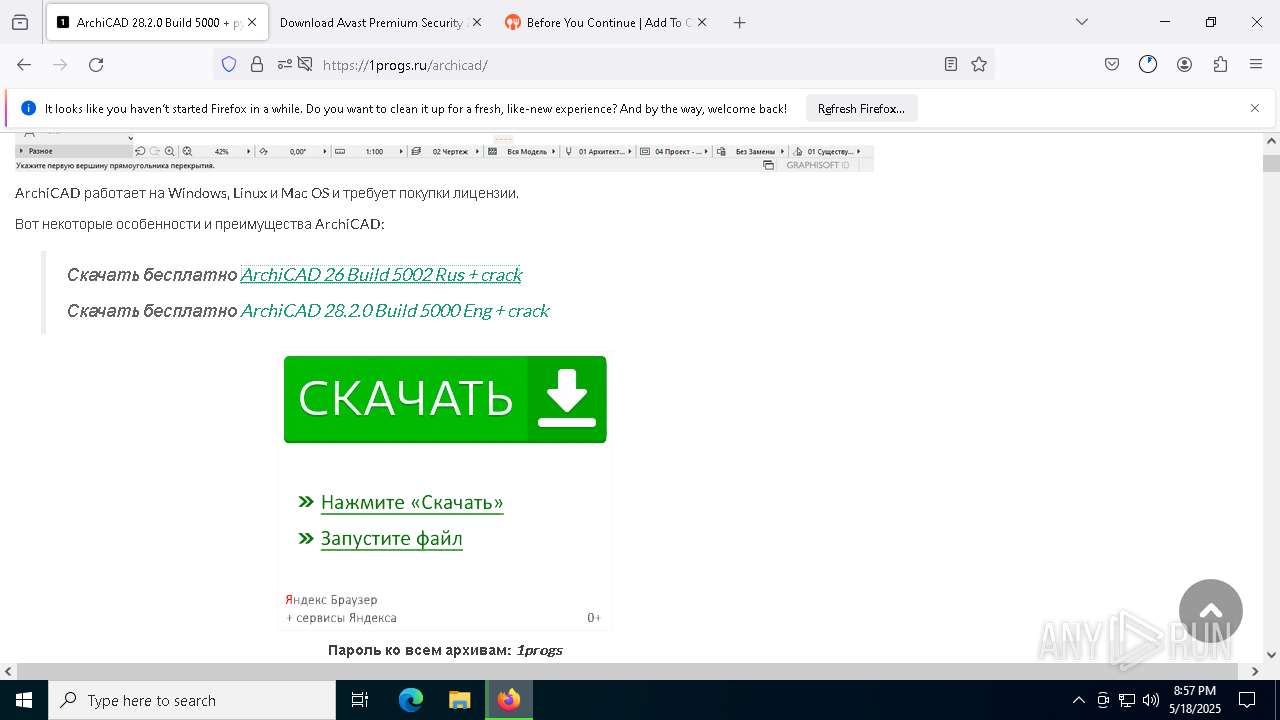Open the Windows Start menu
Image resolution: width=1280 pixels, height=720 pixels.
coord(24,700)
